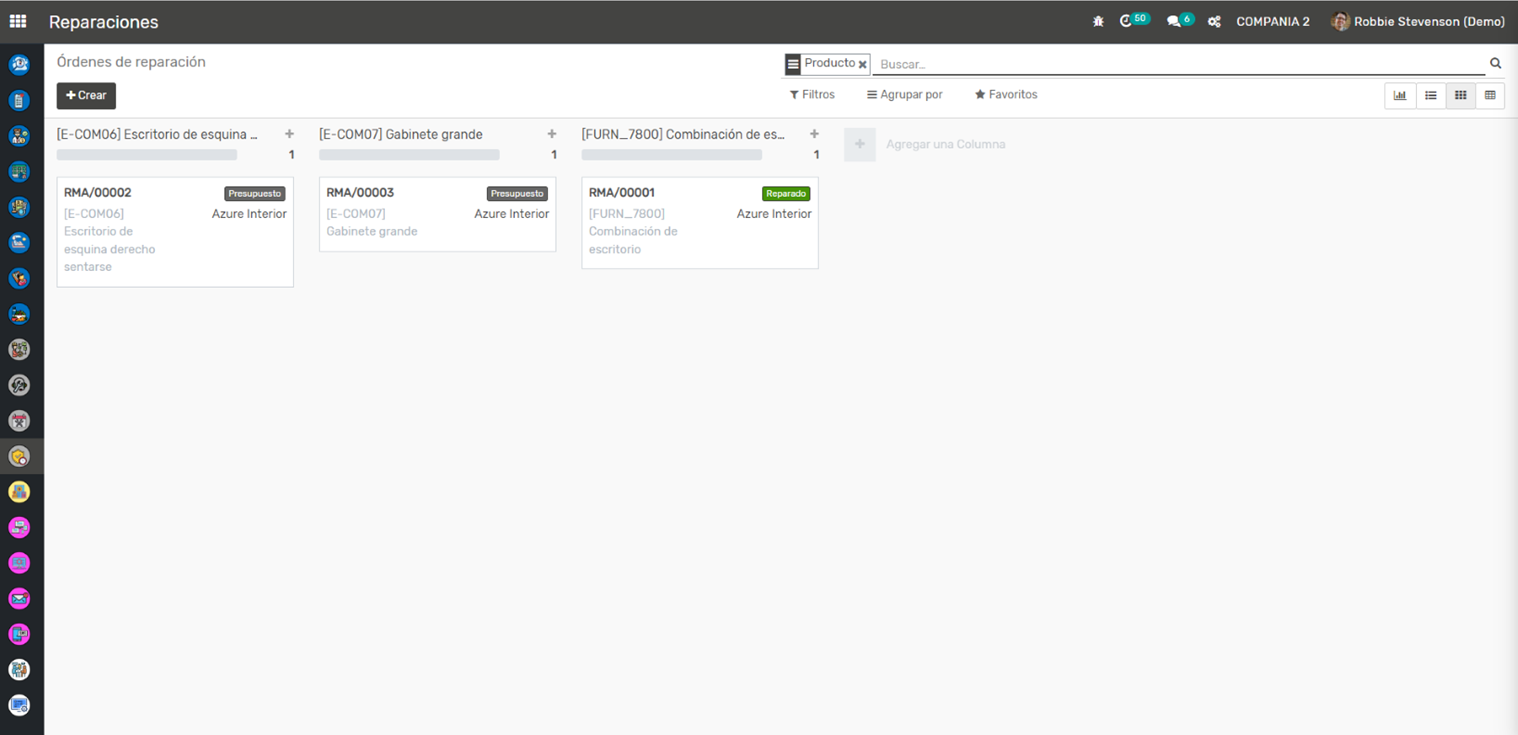This screenshot has width=1518, height=735.
Task: Switch to pivot table view
Action: click(1490, 96)
